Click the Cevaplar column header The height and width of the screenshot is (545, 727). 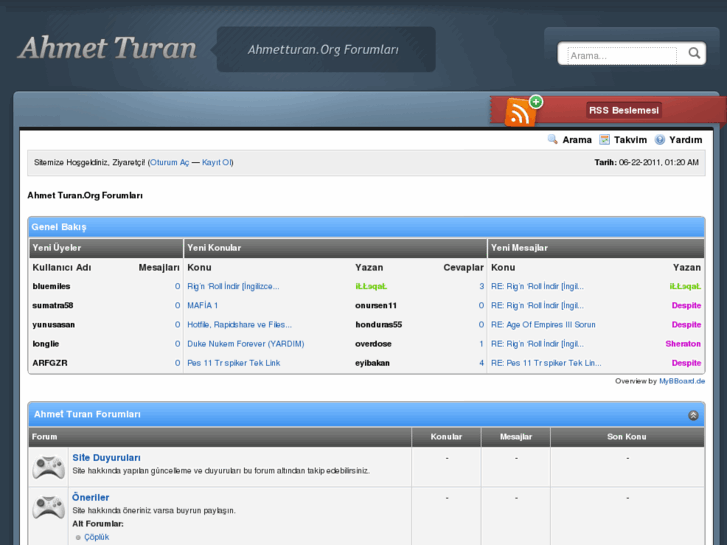click(463, 268)
